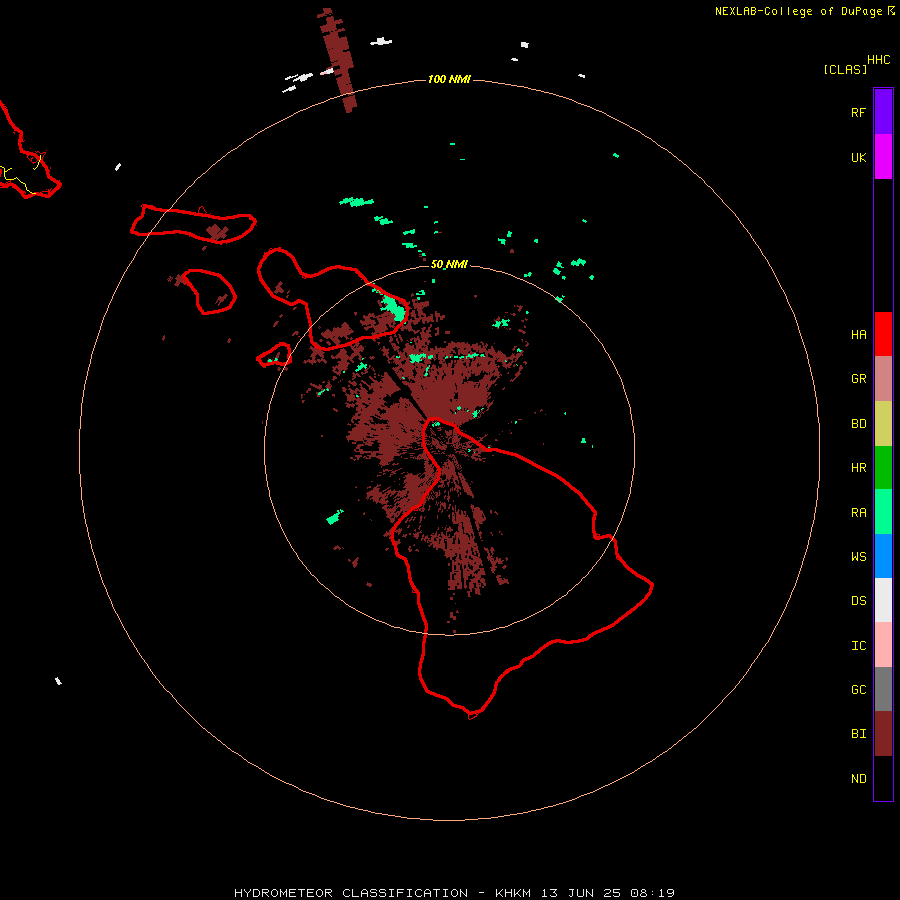Screen dimensions: 900x900
Task: Click the RF legend label
Action: (x=858, y=112)
